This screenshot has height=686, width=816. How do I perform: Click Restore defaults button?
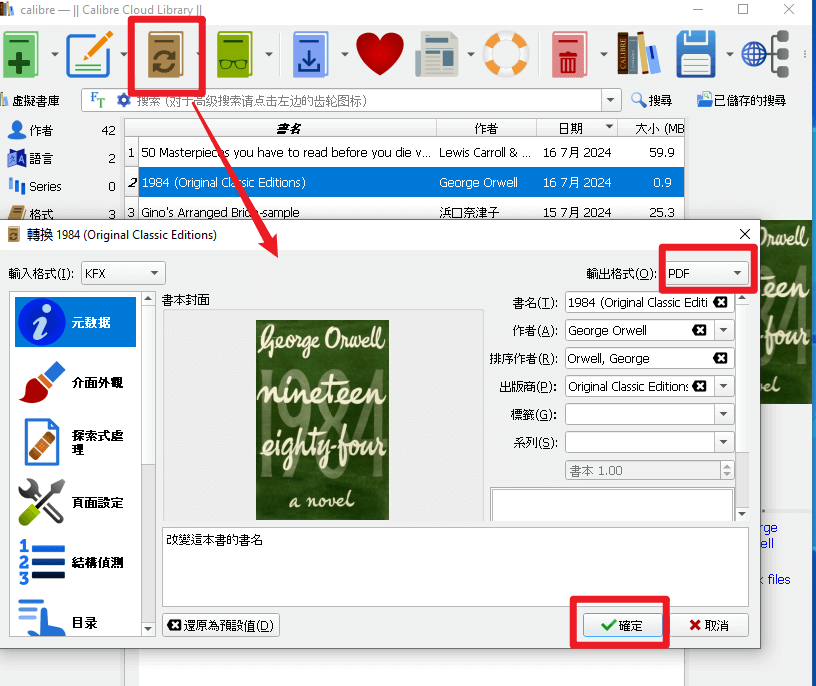pos(221,625)
